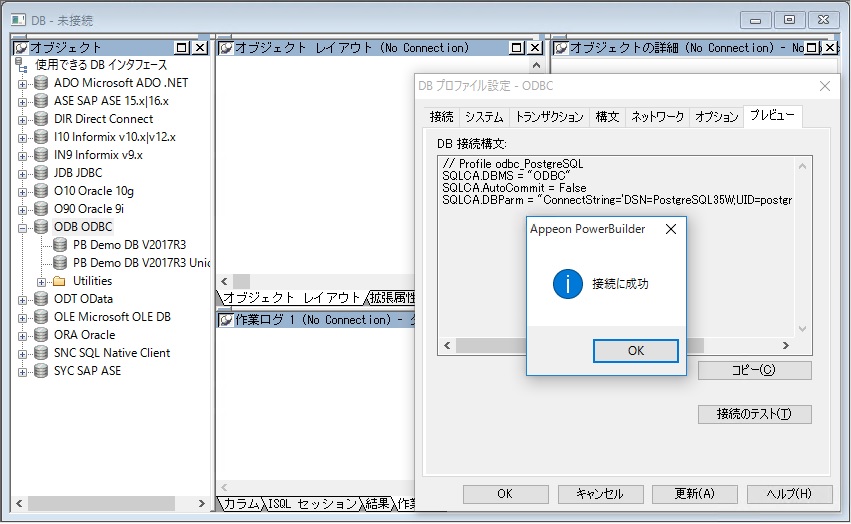Click the SYC SAP ASE database icon
The image size is (851, 524).
click(41, 371)
